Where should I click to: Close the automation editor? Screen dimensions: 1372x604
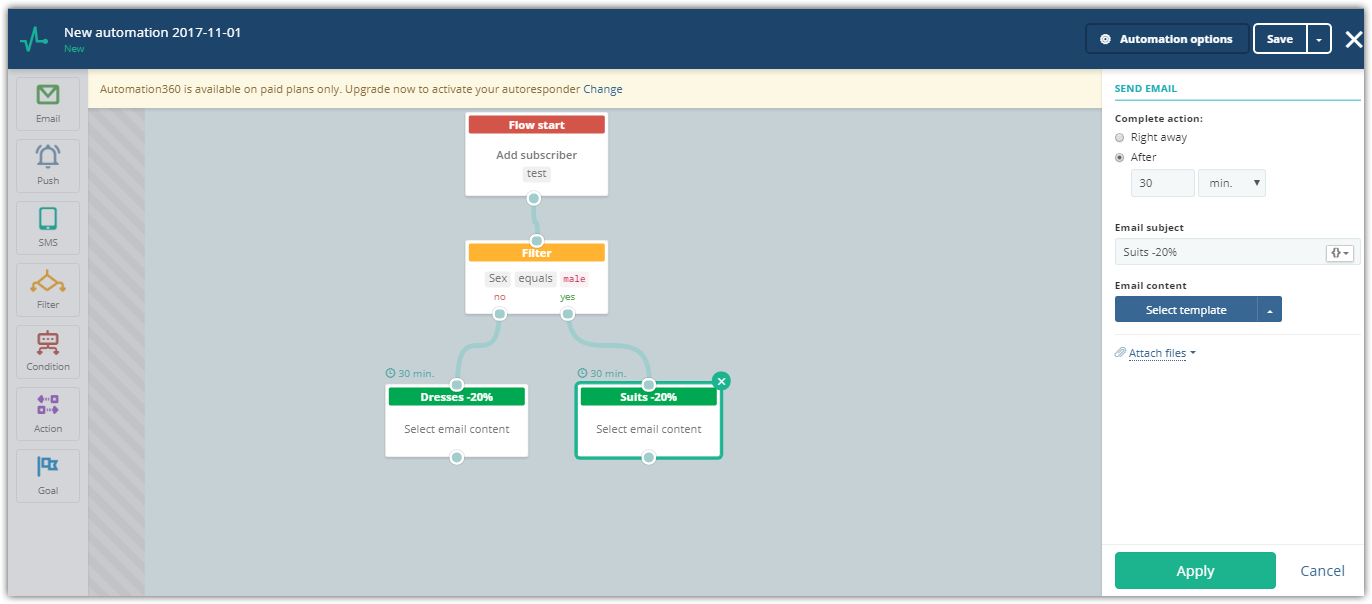(1353, 39)
